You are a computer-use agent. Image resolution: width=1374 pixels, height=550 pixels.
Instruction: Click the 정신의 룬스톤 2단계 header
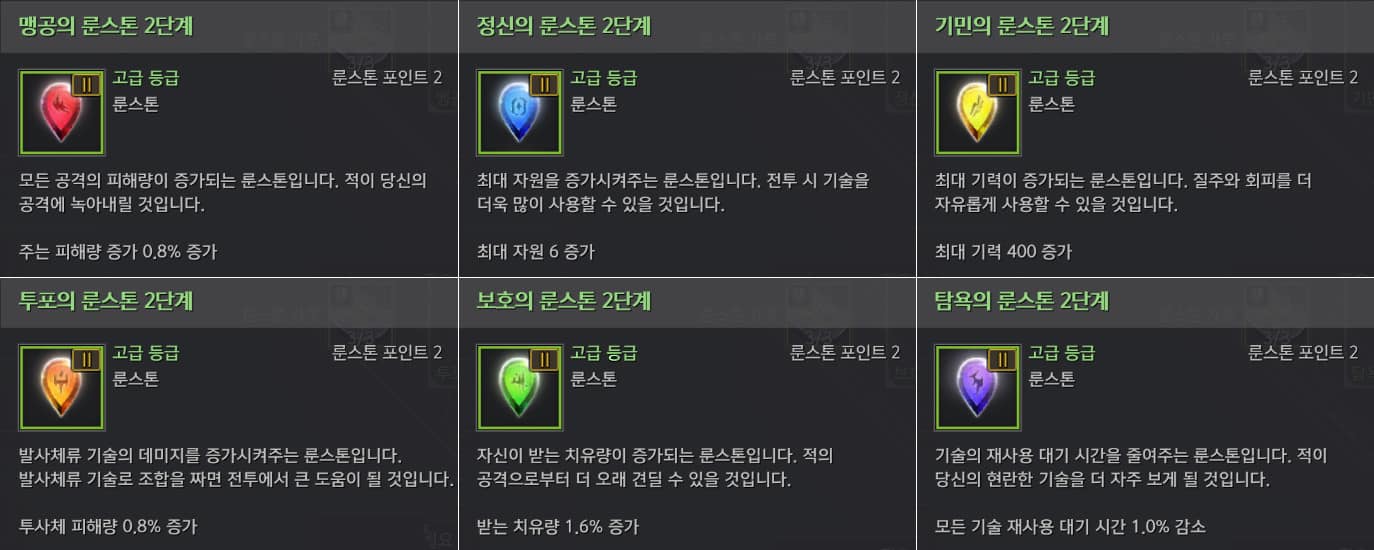[564, 26]
